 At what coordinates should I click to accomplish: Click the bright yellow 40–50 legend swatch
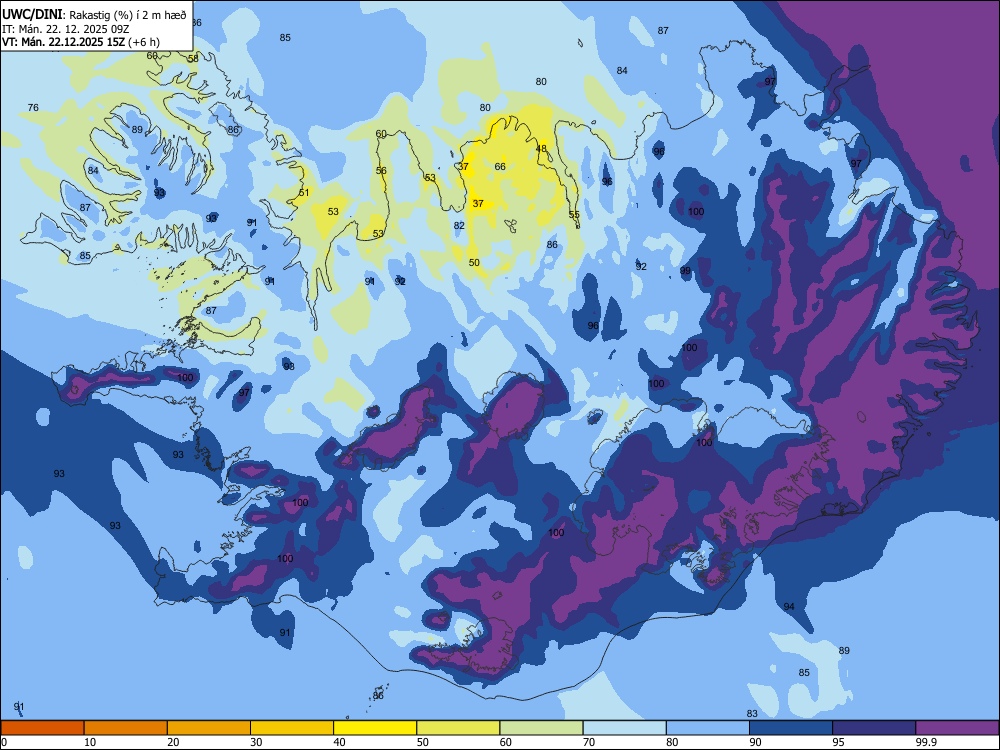[375, 728]
